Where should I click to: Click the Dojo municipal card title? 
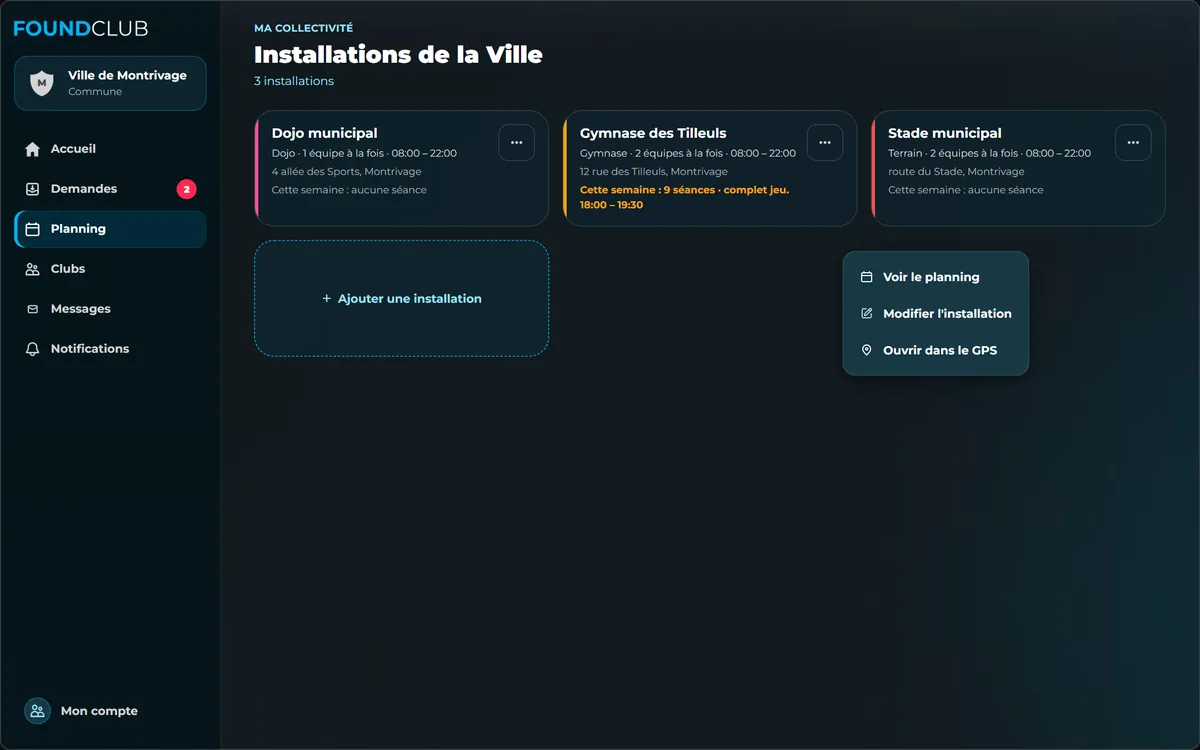325,133
